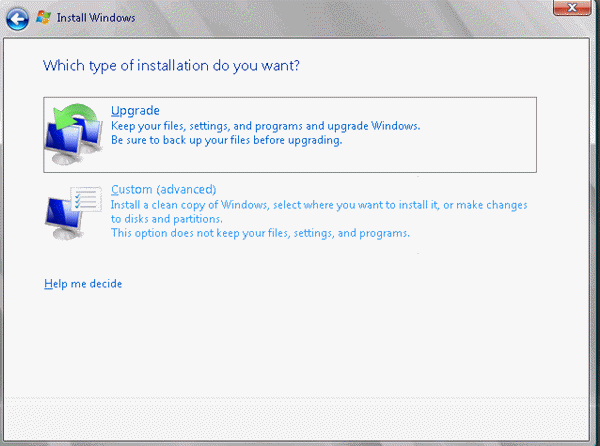Click 'Install a clean copy of Windows' line
This screenshot has height=446, width=600.
tap(319, 205)
